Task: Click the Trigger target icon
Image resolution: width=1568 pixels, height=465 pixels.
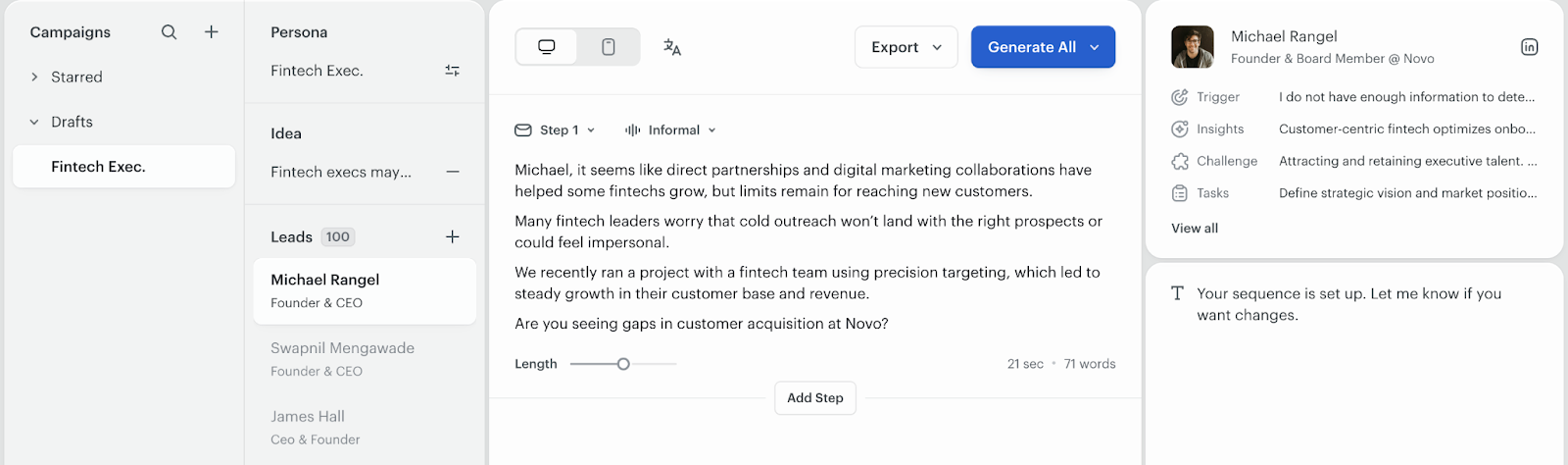Action: 1180,97
